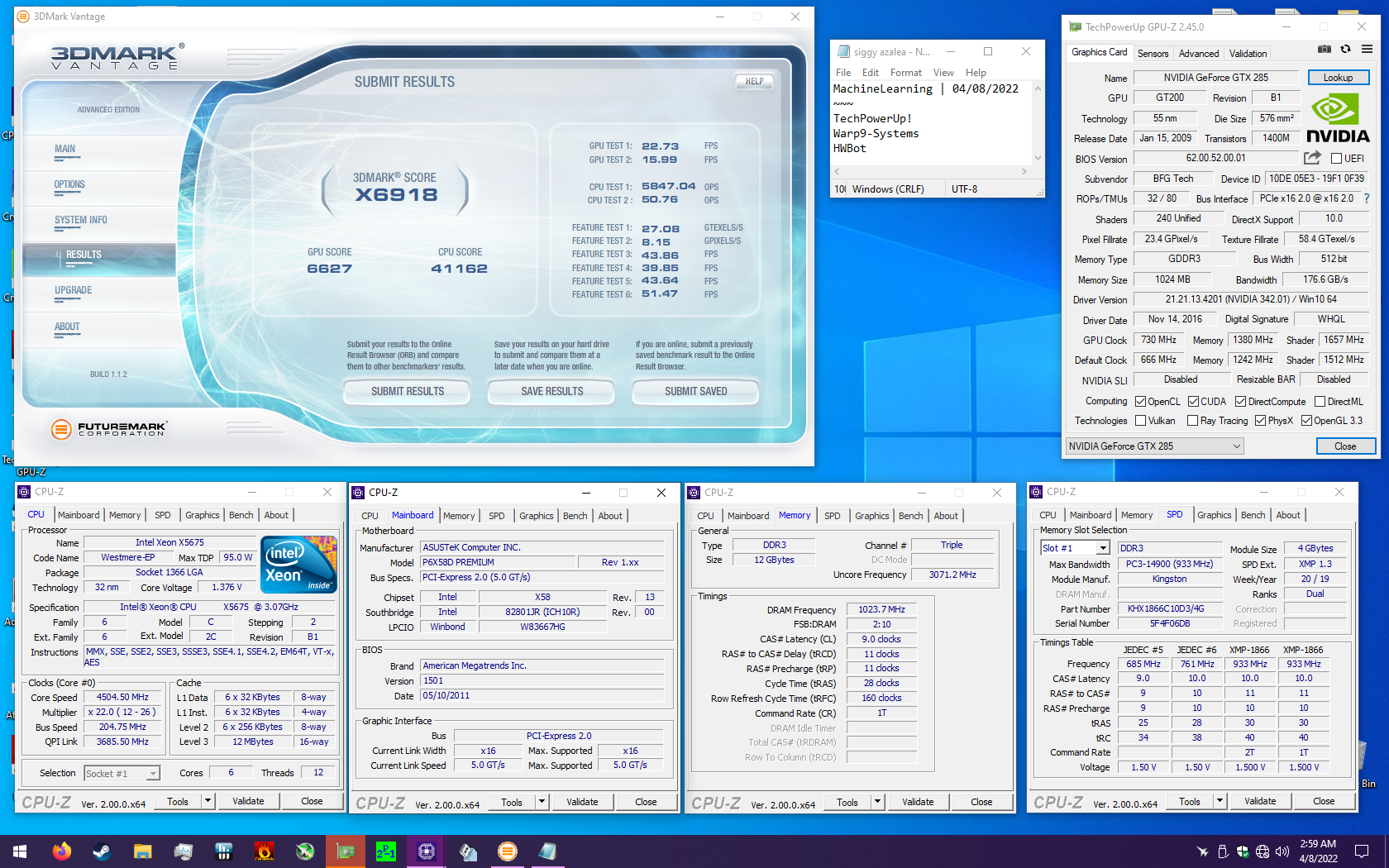Screen dimensions: 1389x868
Task: Open the NVIDIA GeForce GTX 285 GPU dropdown
Action: (x=1155, y=446)
